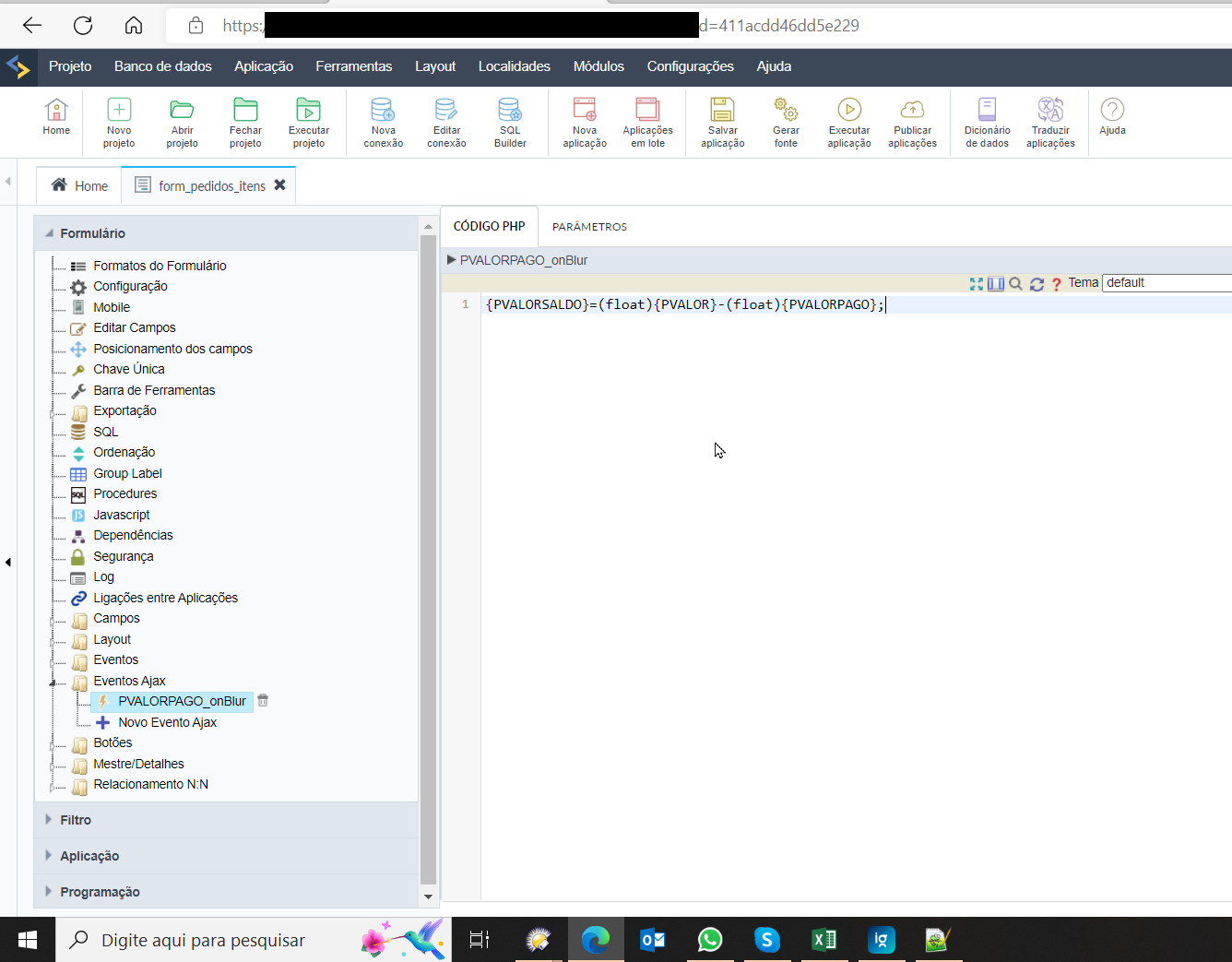Expand the Eventos folder
Viewport: 1232px width, 962px height.
coord(53,662)
